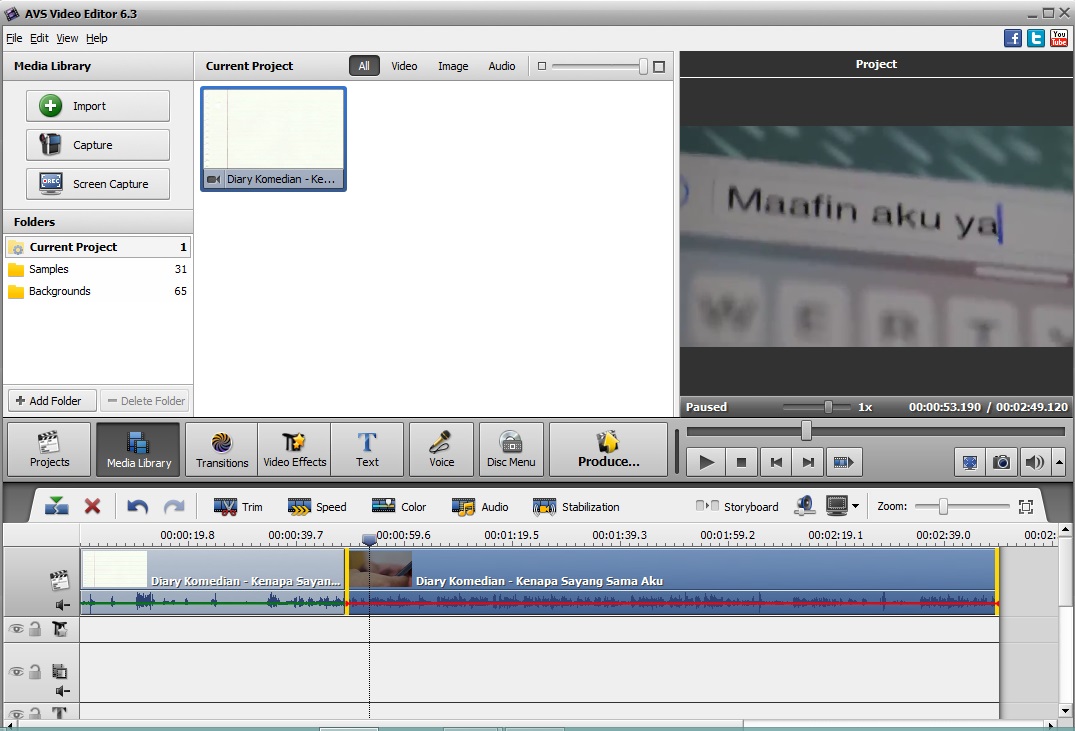
Task: Go to previous frame
Action: click(775, 462)
